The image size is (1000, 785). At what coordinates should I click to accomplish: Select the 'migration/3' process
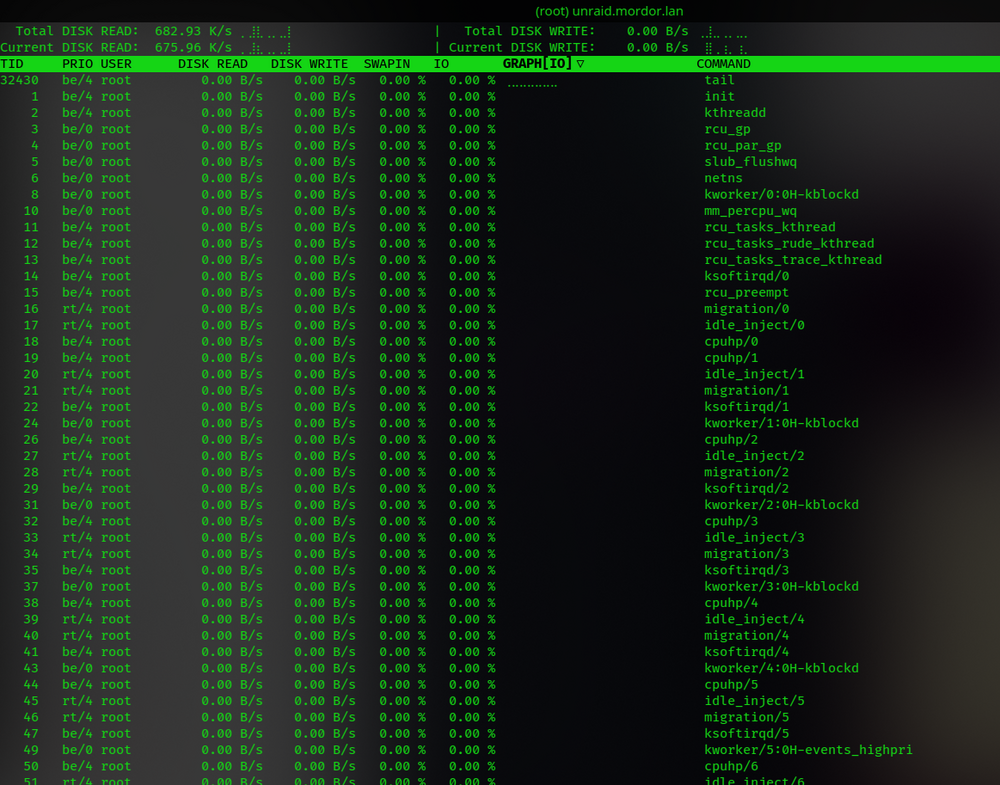[x=747, y=554]
